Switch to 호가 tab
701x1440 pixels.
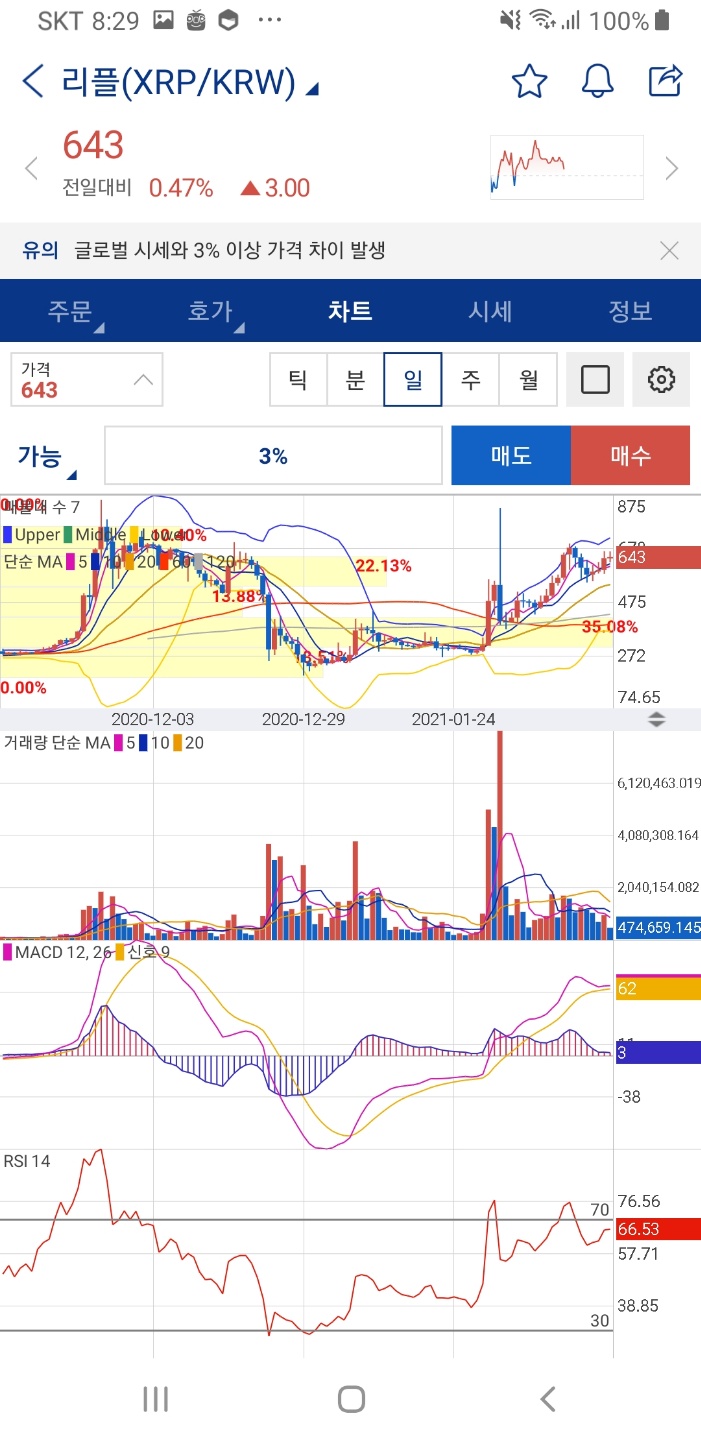[210, 311]
